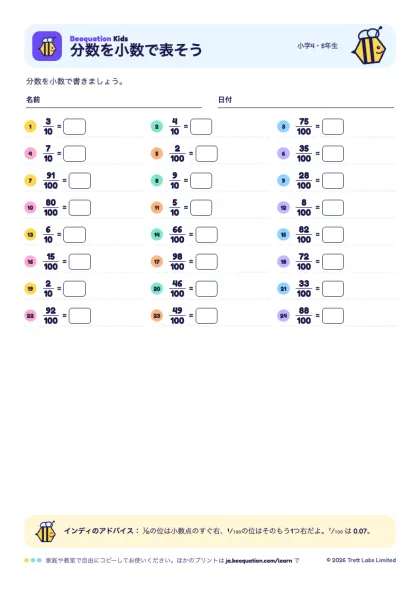Viewport: 420px width, 595px height.
Task: Click the yellow number 1 circle badge
Action: [x=30, y=126]
